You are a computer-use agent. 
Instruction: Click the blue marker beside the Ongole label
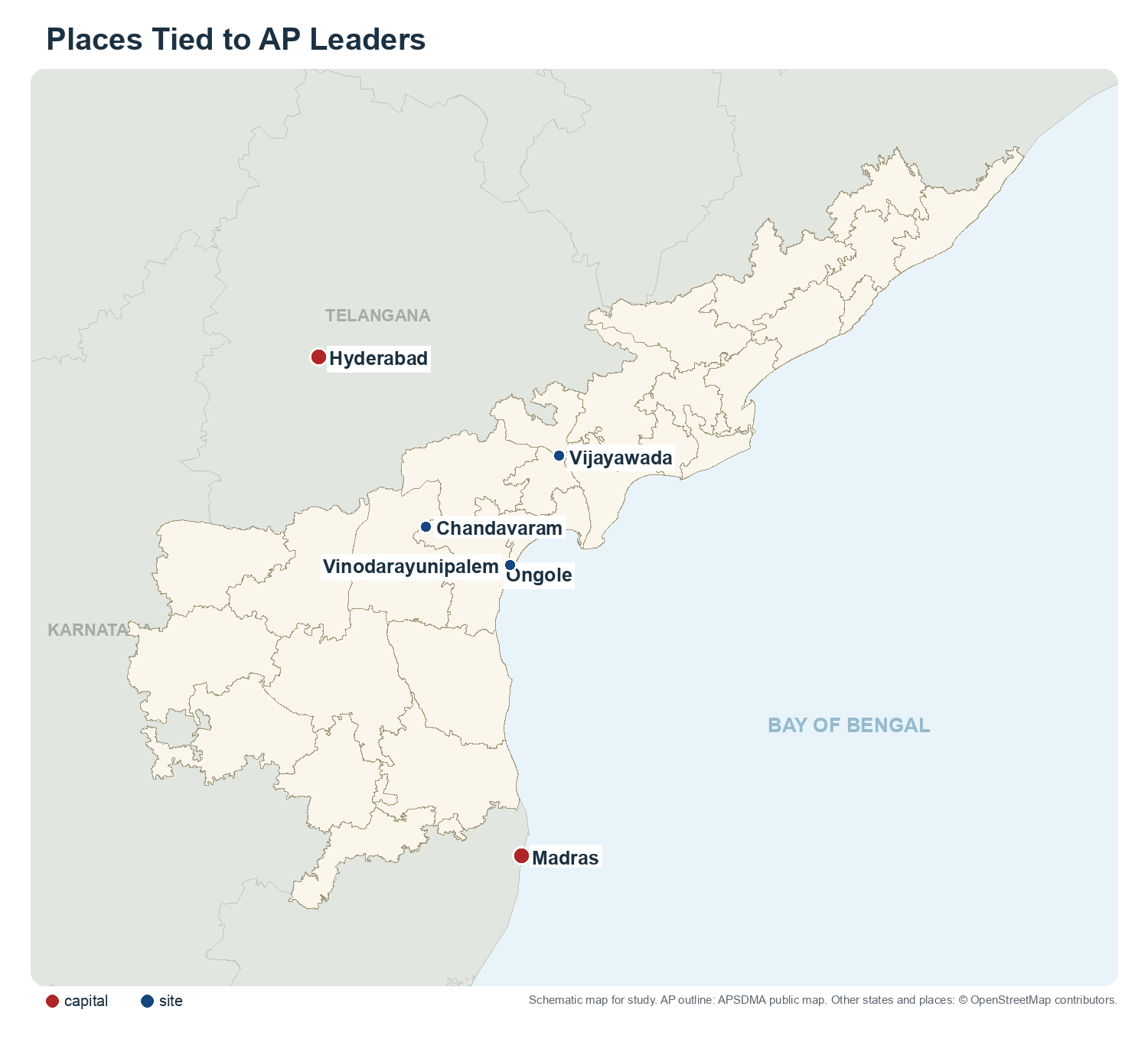(x=510, y=565)
